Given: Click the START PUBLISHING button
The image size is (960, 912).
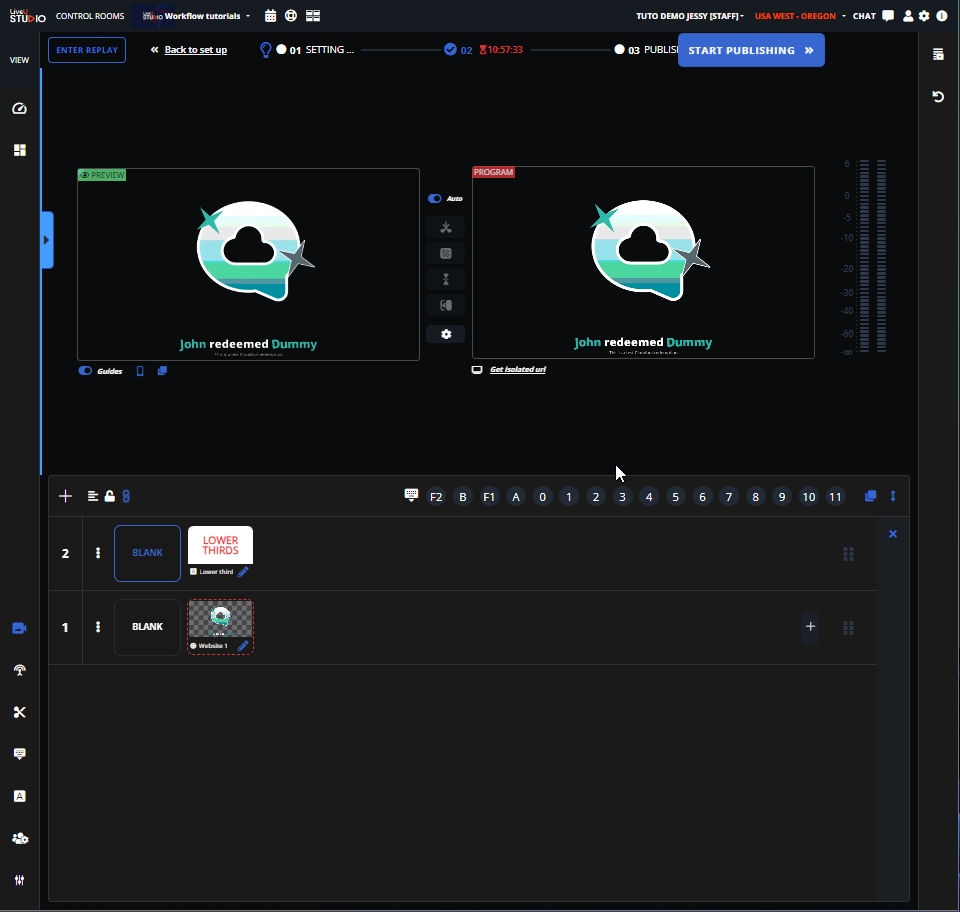Looking at the screenshot, I should click(x=751, y=50).
